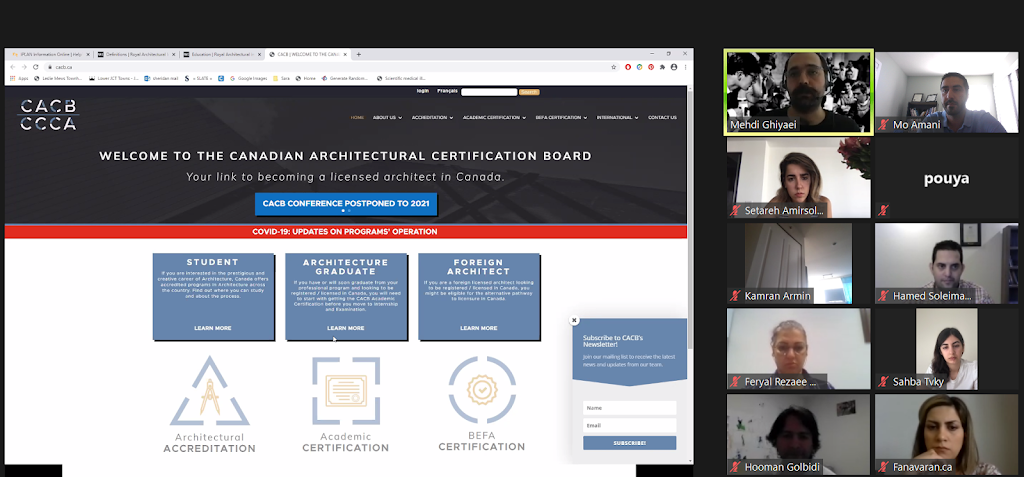Go back using browser back arrow
Viewport: 1024px width, 477px height.
click(14, 67)
